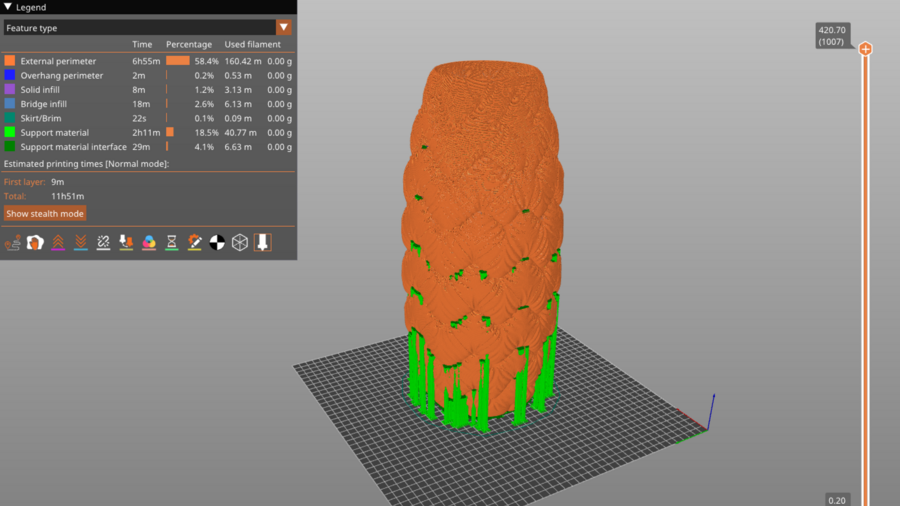Toggle deretractions display icon
Image resolution: width=900 pixels, height=506 pixels.
coord(80,242)
